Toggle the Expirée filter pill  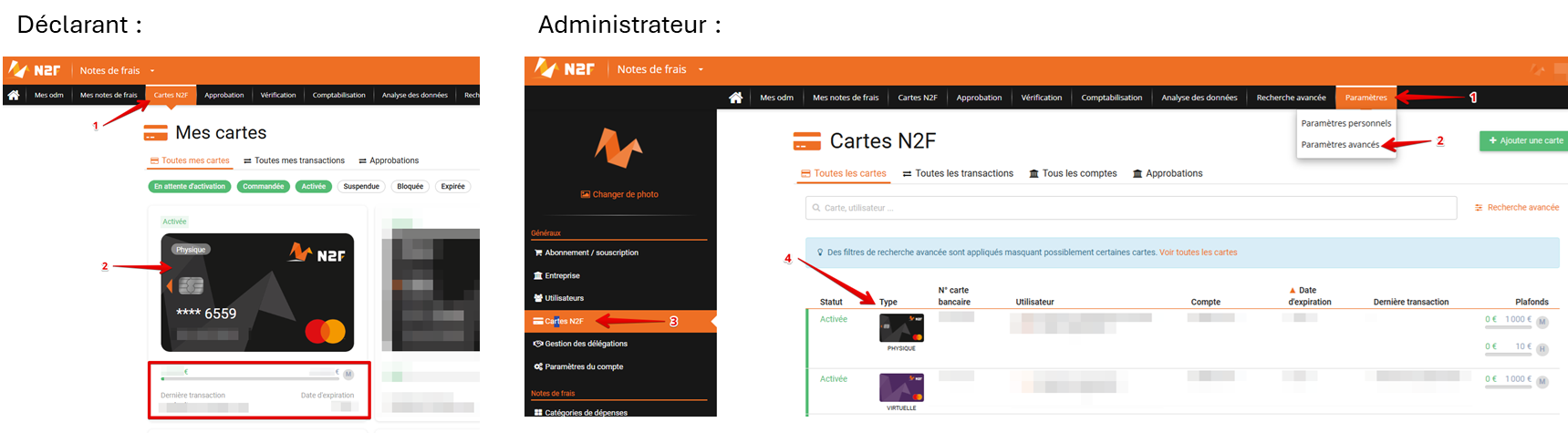tap(452, 186)
